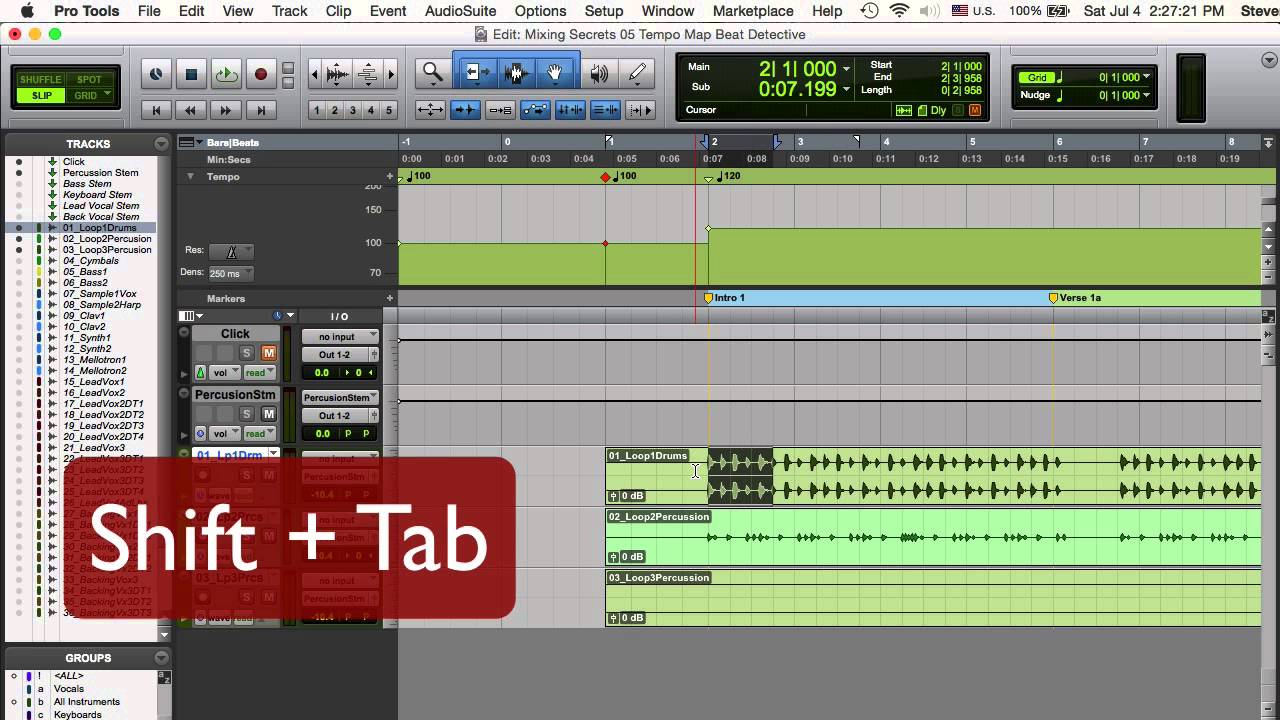Add tempo change with Tempo plus
Screen dimensions: 1280x720
tap(390, 176)
